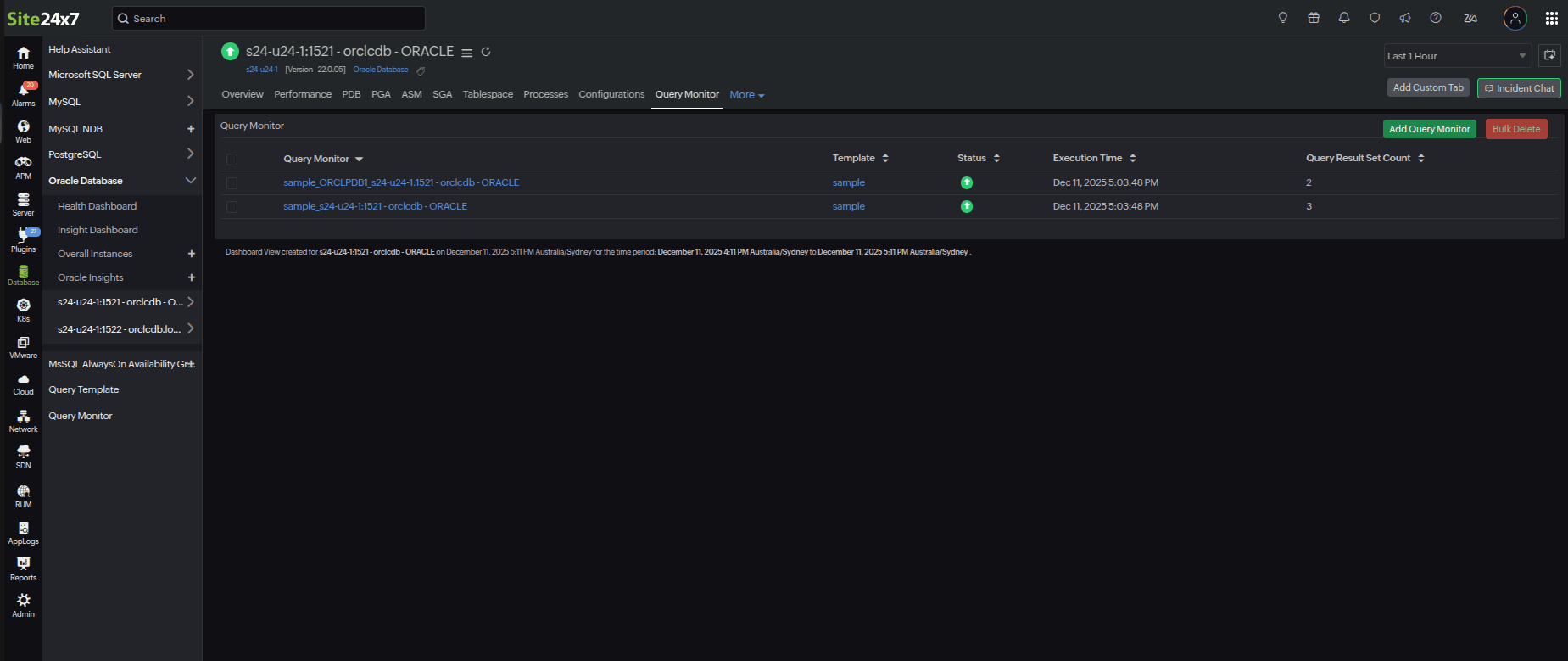1568x661 pixels.
Task: Switch to the Tablespace tab
Action: (488, 94)
